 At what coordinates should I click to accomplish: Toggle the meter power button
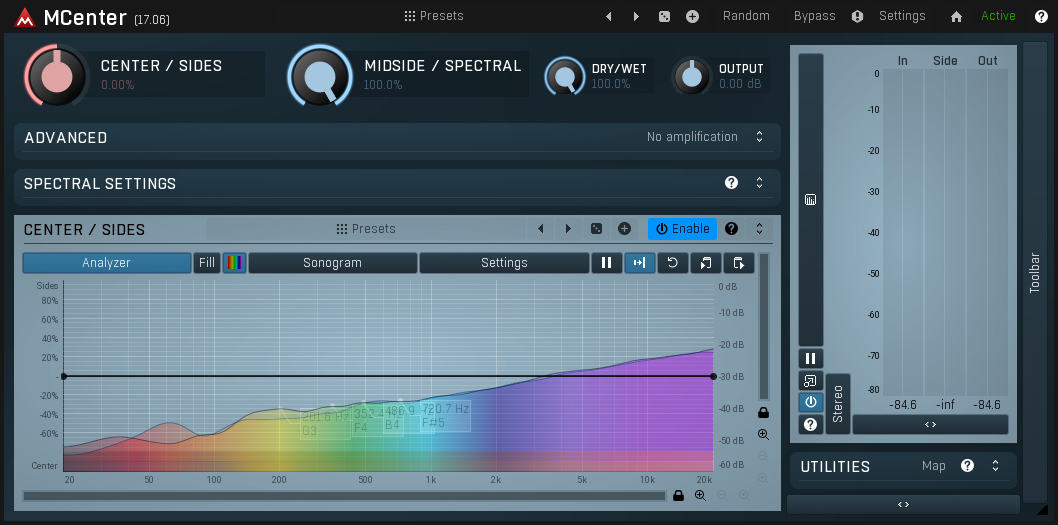tap(810, 402)
